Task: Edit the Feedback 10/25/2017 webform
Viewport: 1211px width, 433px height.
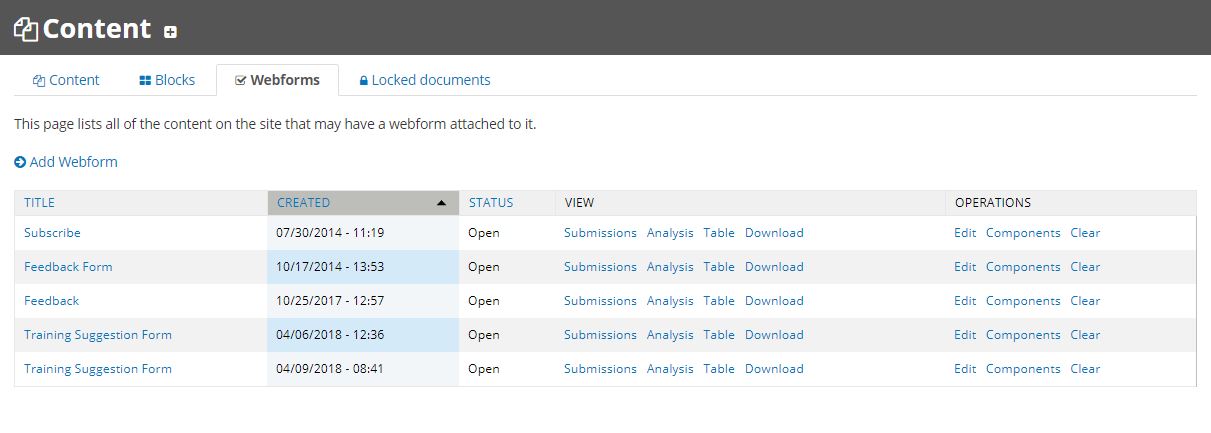Action: click(965, 301)
